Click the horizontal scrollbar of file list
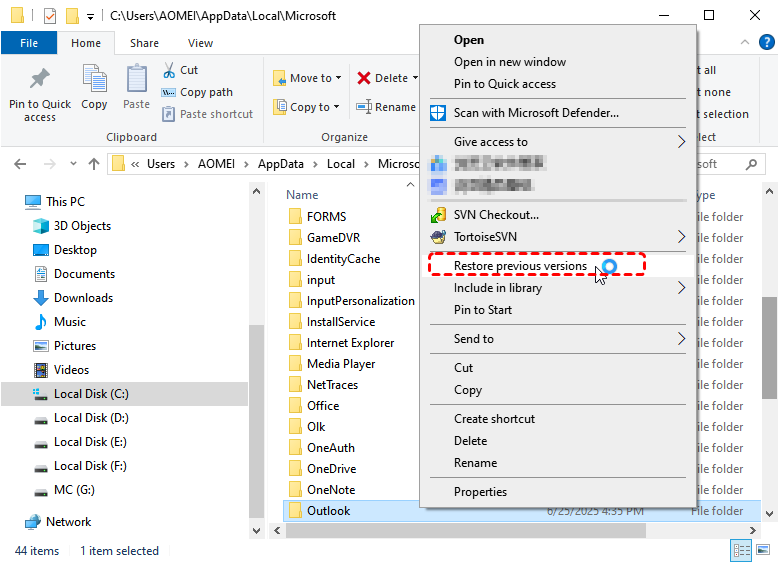 tap(466, 531)
